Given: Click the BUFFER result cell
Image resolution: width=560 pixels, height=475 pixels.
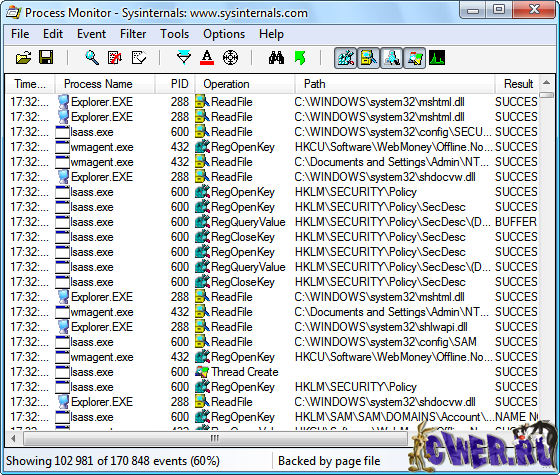Looking at the screenshot, I should tap(516, 222).
